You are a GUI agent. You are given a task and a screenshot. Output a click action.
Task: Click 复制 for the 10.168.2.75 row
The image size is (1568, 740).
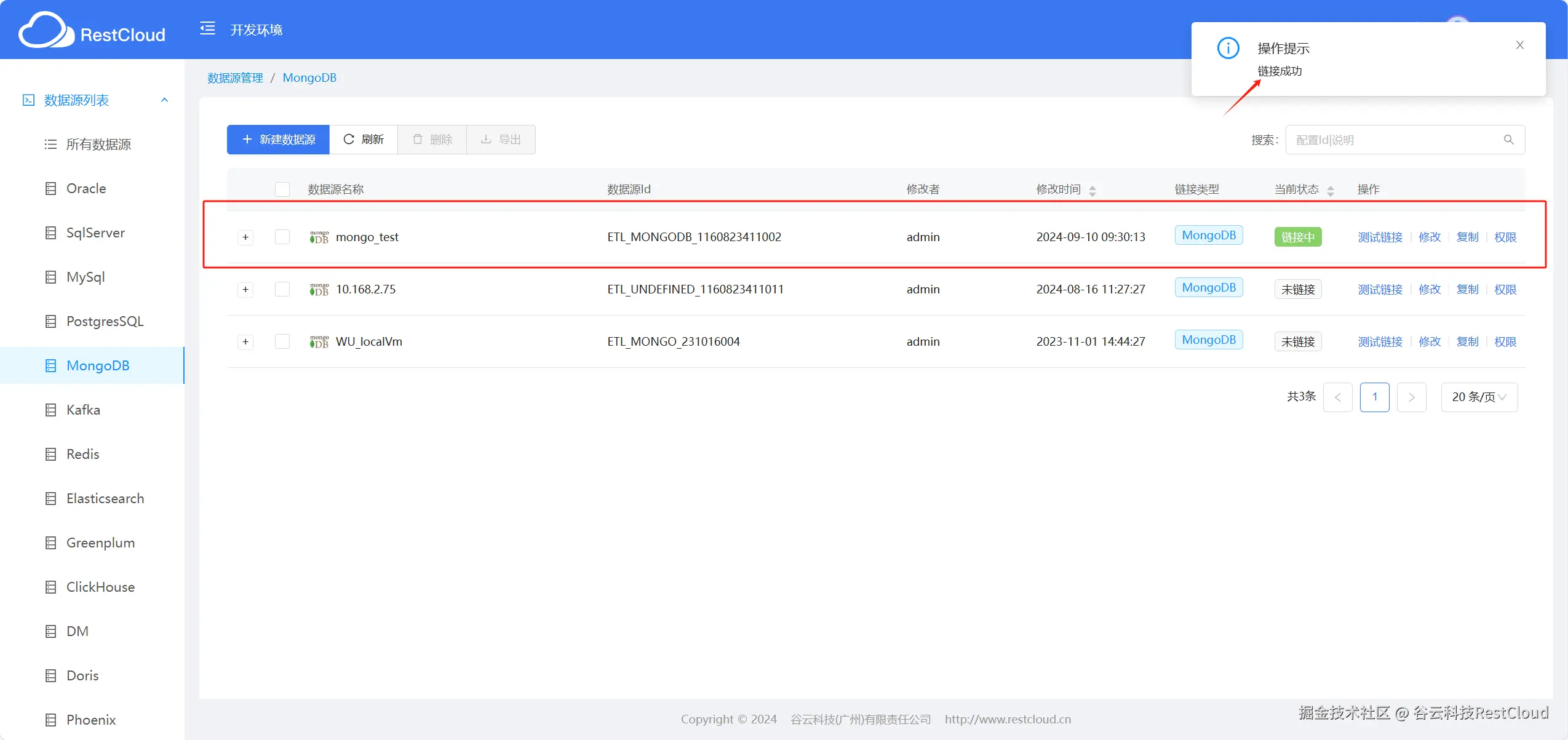coord(1467,289)
